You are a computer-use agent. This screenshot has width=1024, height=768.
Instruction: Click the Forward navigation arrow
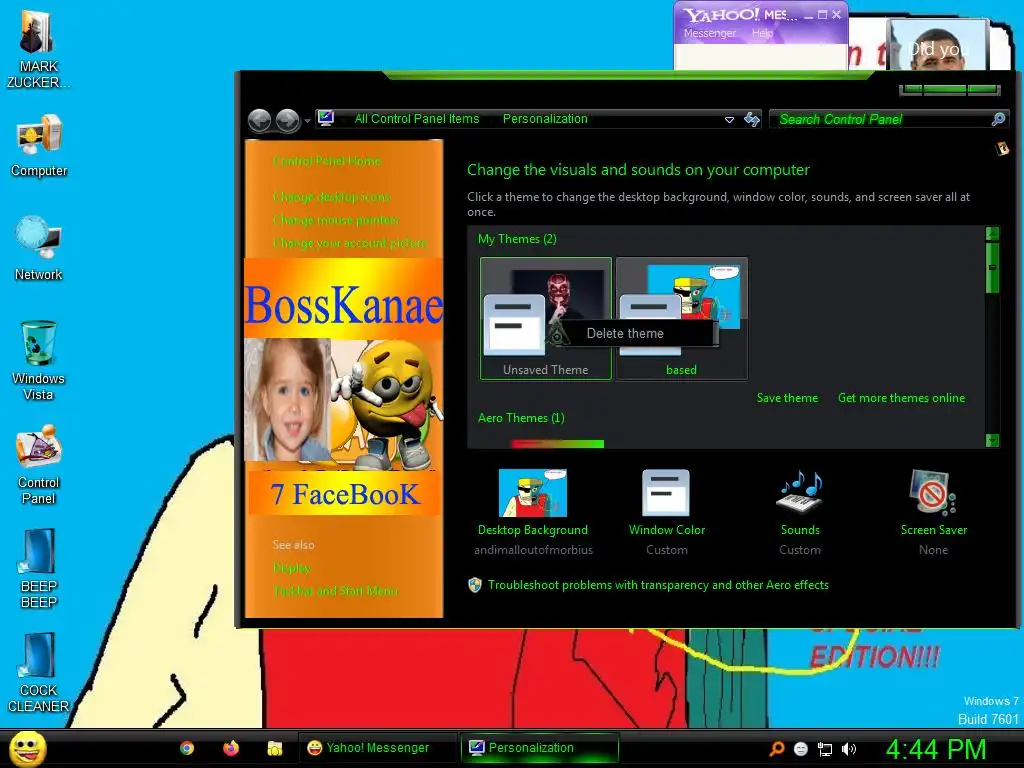287,120
